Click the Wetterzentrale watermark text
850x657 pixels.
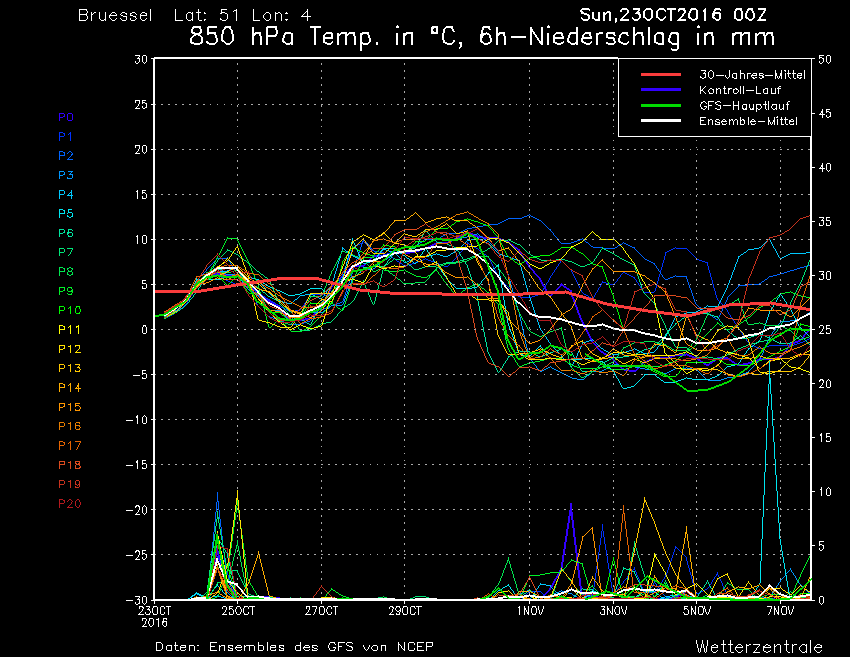759,647
